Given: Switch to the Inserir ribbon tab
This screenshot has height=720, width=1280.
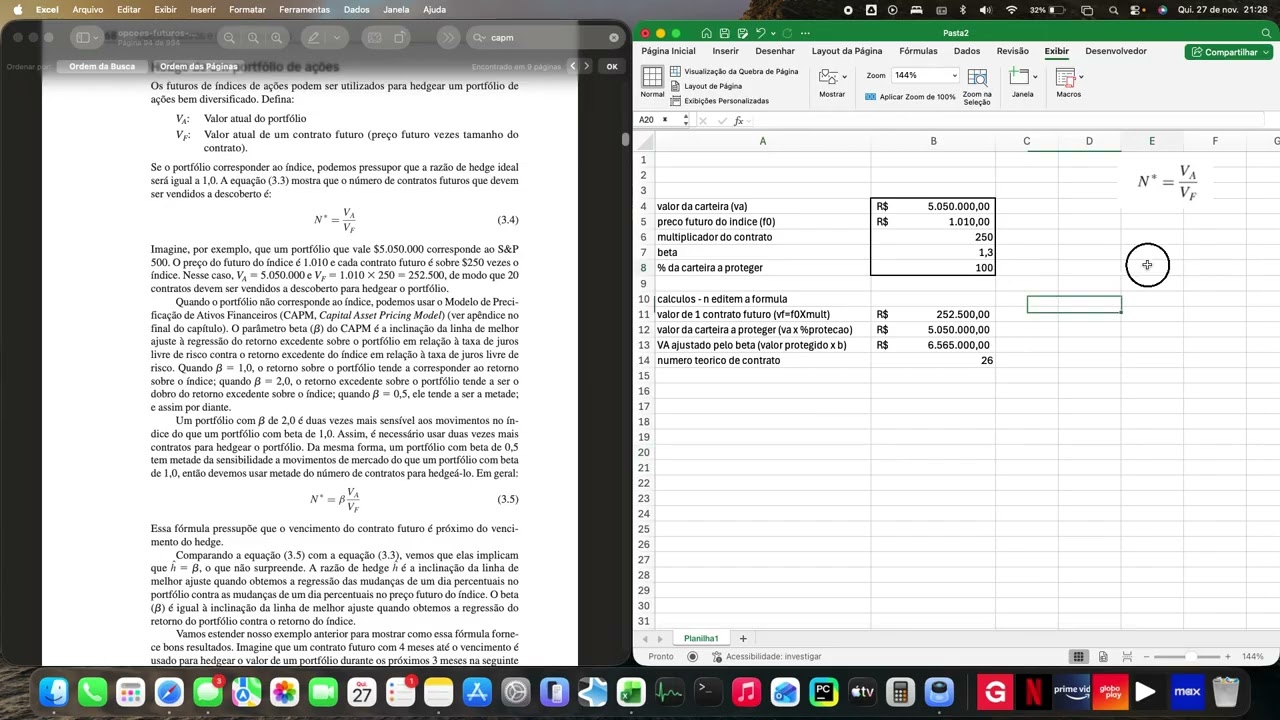Looking at the screenshot, I should 726,51.
